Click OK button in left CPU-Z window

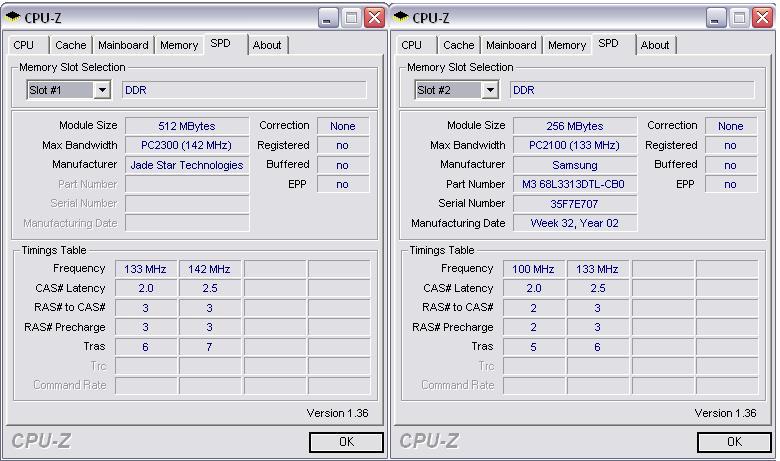pyautogui.click(x=346, y=442)
